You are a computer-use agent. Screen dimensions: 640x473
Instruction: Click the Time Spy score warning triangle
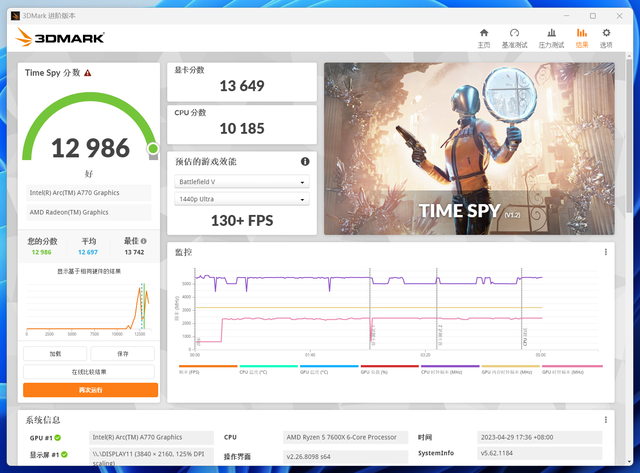(x=88, y=73)
